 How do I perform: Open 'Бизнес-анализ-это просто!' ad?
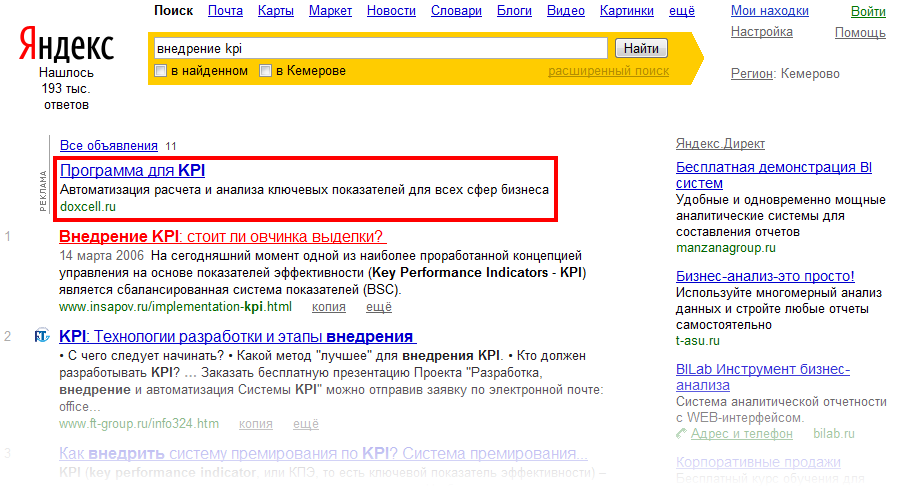click(765, 276)
